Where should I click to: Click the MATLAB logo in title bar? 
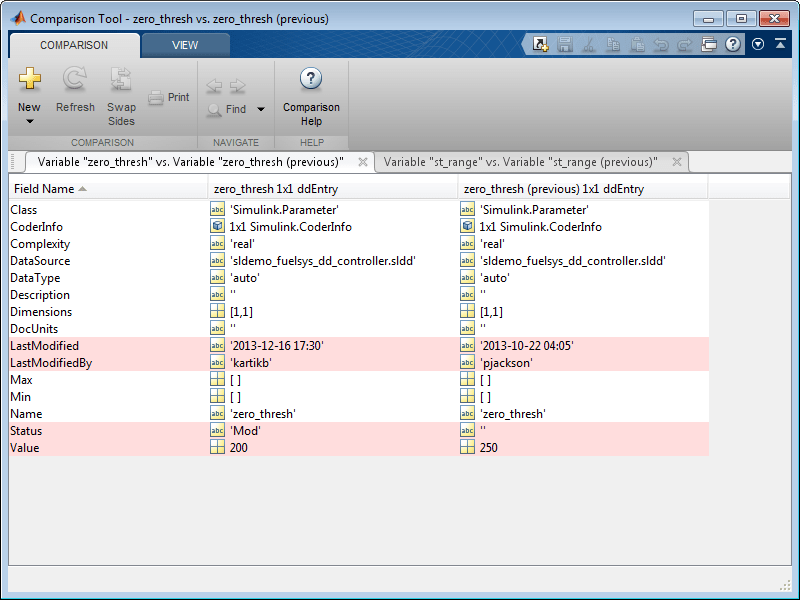18,18
